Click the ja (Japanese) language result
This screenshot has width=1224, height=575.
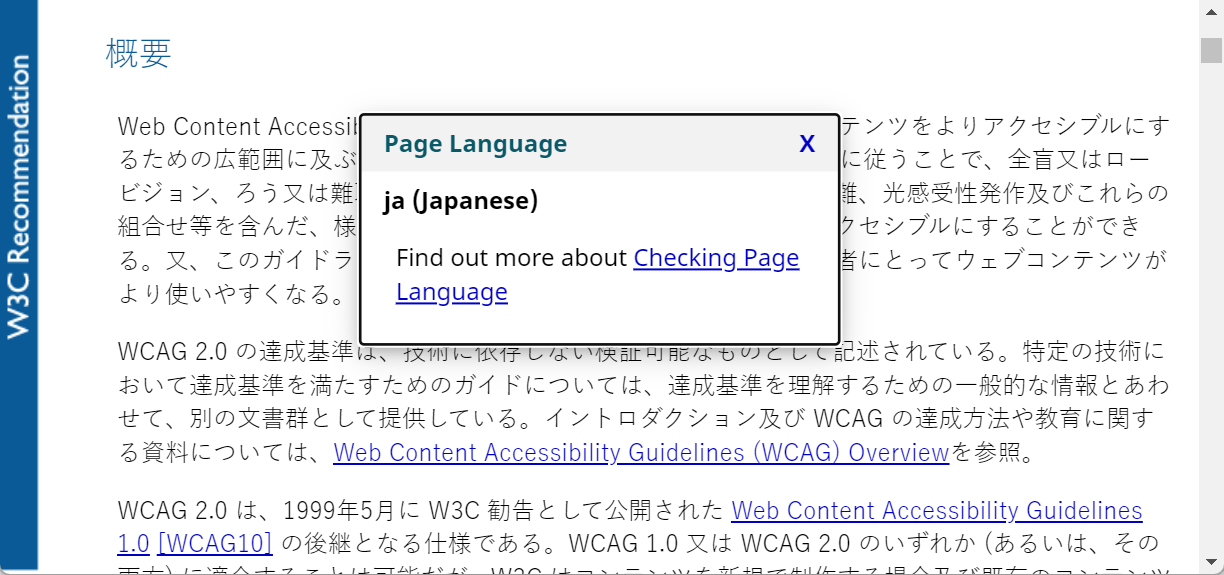pos(460,201)
